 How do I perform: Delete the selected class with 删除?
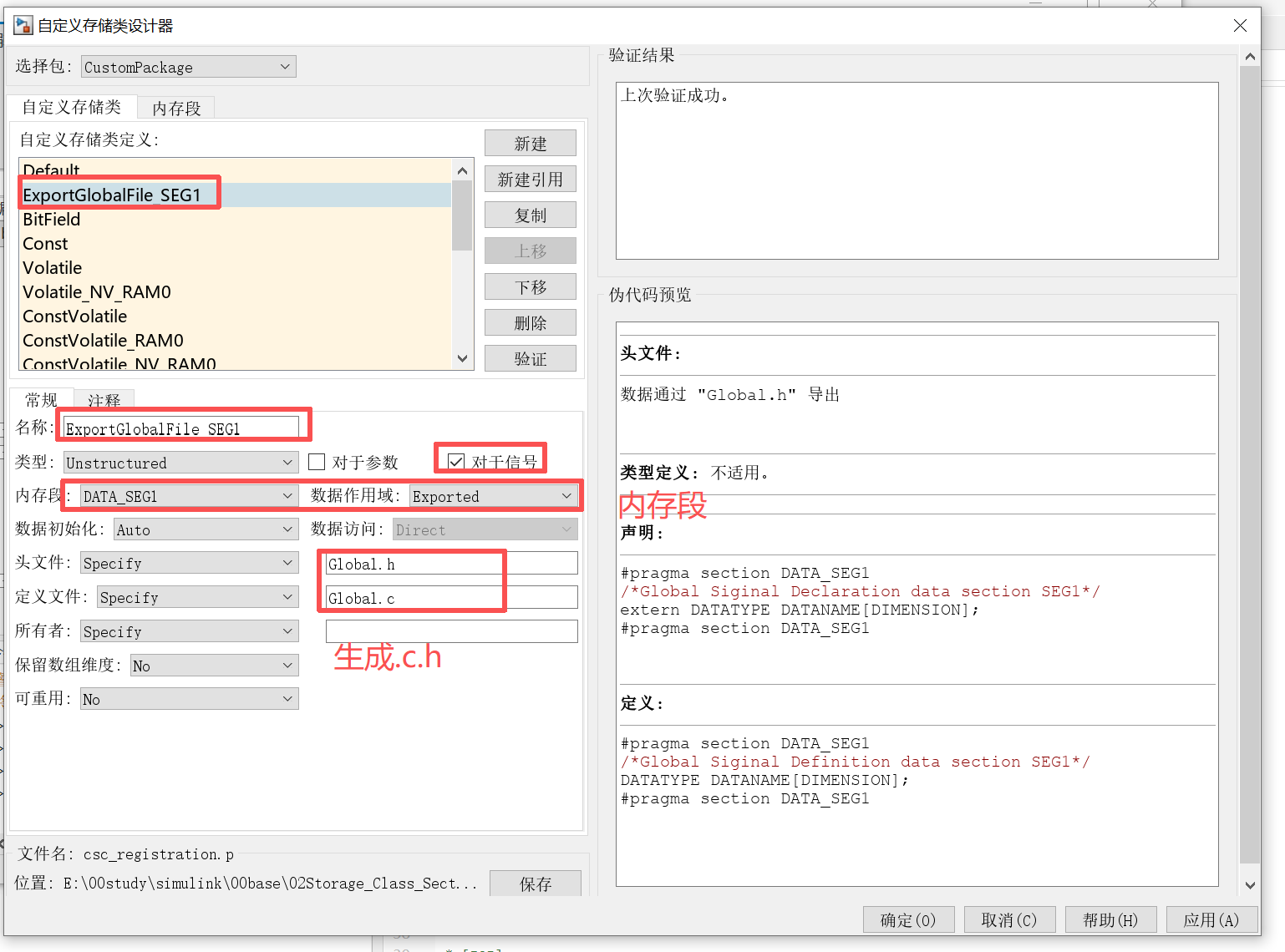click(531, 323)
